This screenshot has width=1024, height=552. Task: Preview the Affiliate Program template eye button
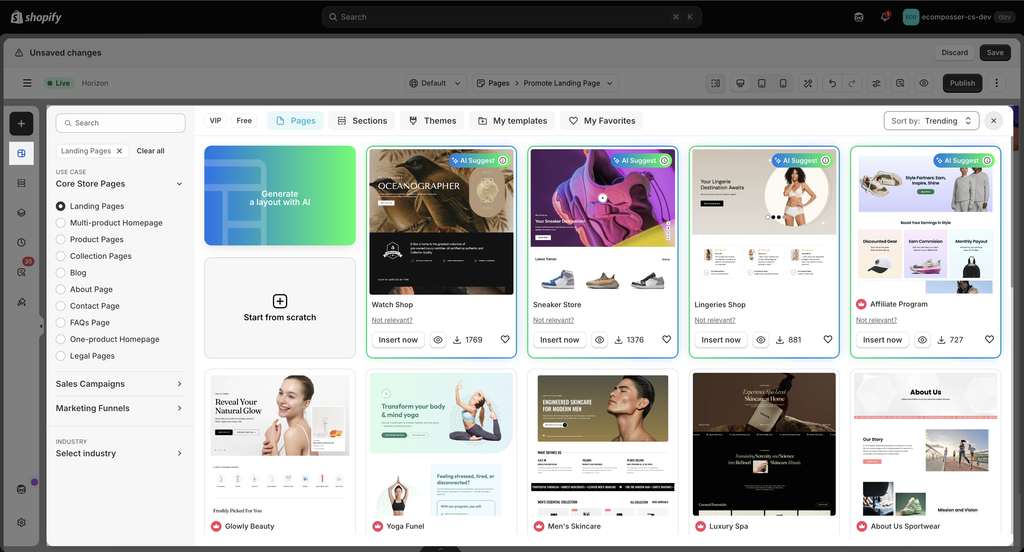click(x=922, y=340)
